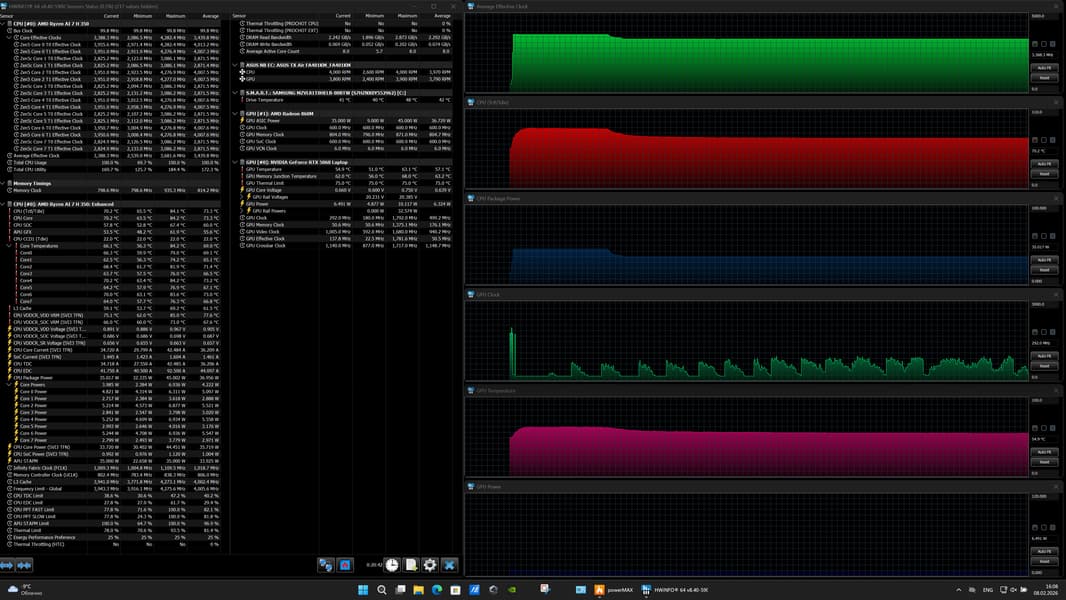Close the CPU Package Power graph window
The width and height of the screenshot is (1066, 600).
1056,198
